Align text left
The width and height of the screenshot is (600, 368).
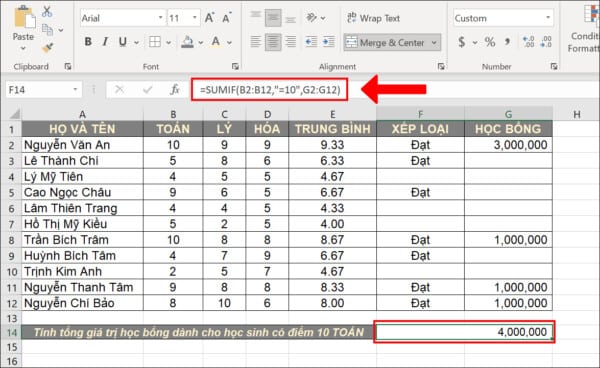256,42
